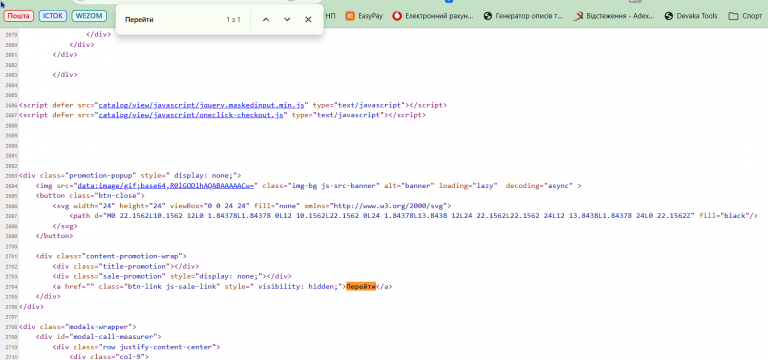Click the Відстеження bookmark favicon

[x=578, y=16]
